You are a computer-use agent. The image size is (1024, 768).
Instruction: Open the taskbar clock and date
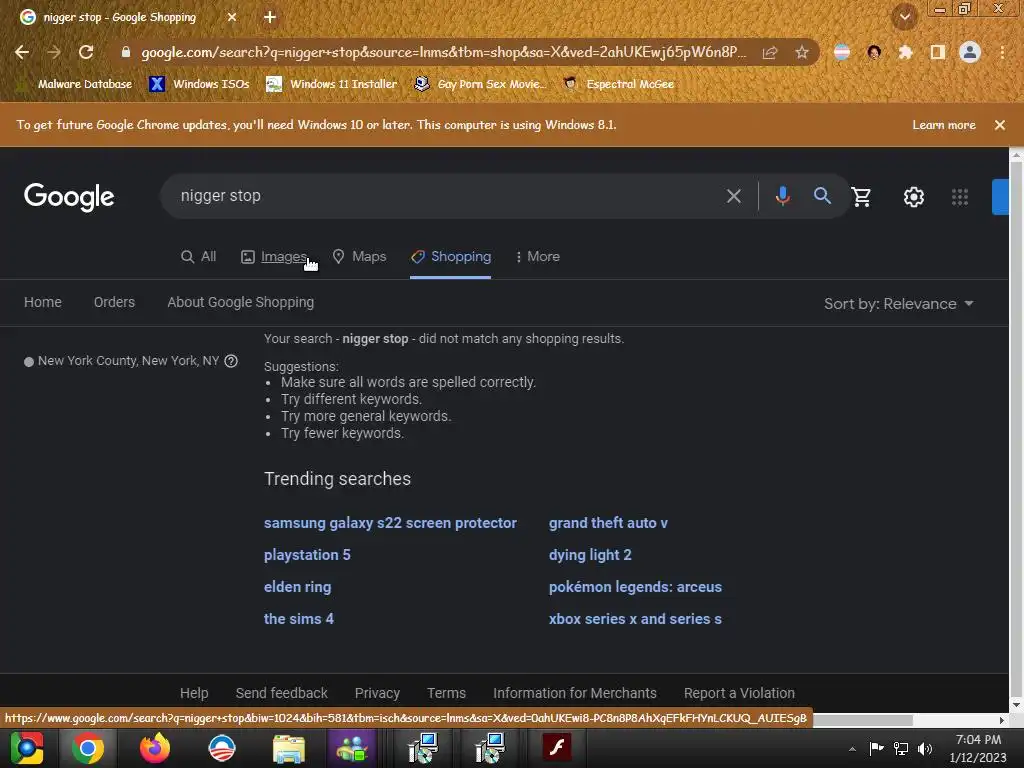point(978,748)
